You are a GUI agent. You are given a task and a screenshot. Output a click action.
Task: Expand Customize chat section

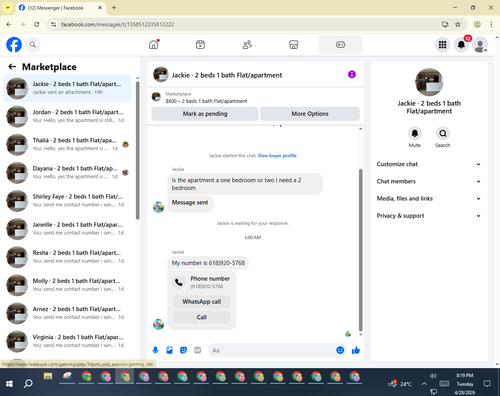(429, 164)
